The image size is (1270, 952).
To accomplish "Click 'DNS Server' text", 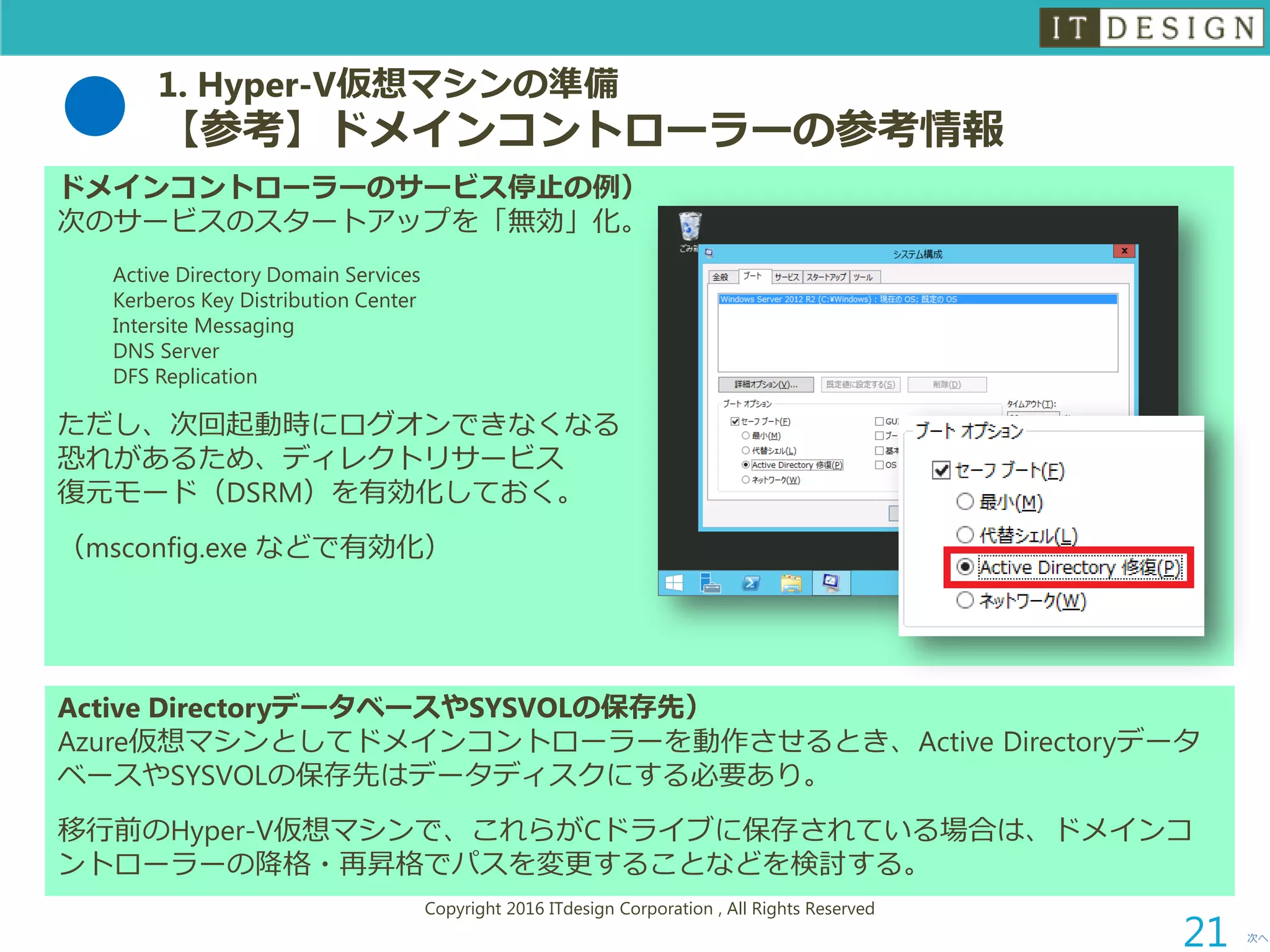I will 166,351.
